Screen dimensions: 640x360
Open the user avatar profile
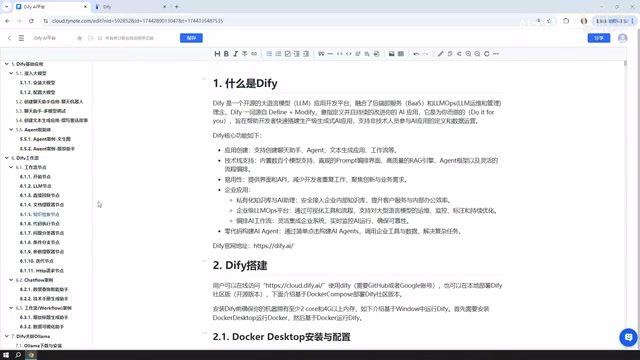622,38
